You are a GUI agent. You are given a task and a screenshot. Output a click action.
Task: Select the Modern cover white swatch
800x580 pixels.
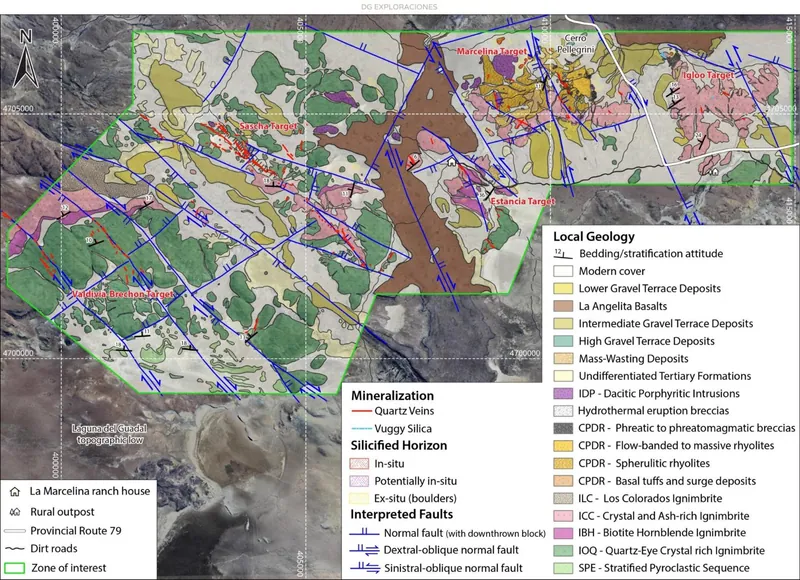click(x=563, y=271)
